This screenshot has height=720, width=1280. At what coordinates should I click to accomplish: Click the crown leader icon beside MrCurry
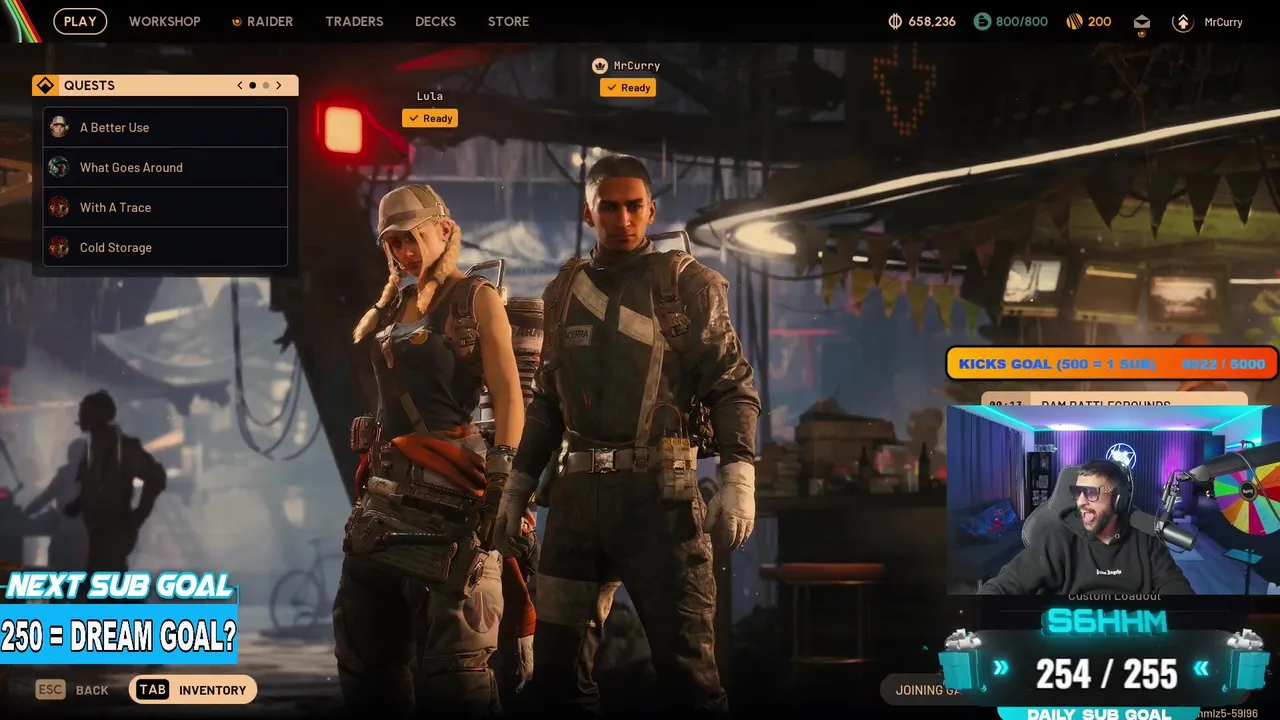point(600,66)
